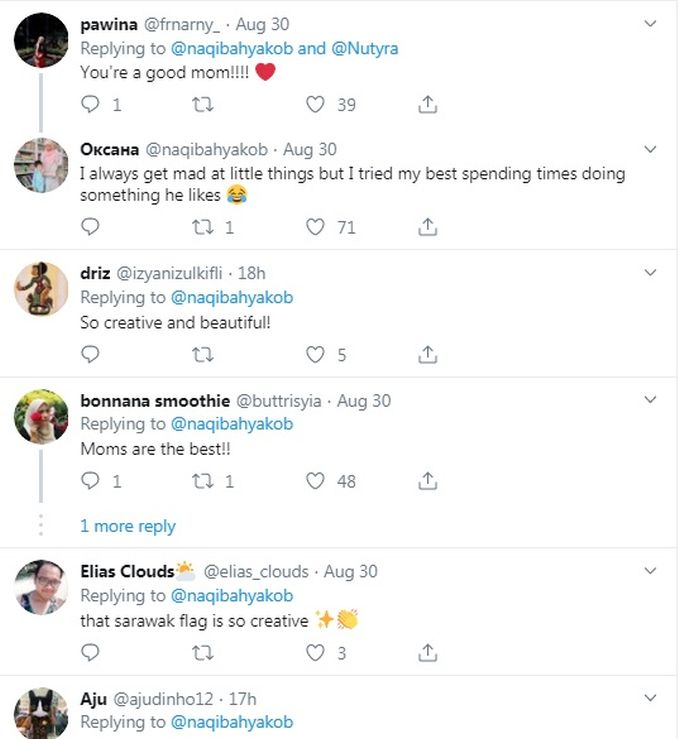680x739 pixels.
Task: Share Elias Clouds' sarawak flag tweet
Action: tap(428, 653)
